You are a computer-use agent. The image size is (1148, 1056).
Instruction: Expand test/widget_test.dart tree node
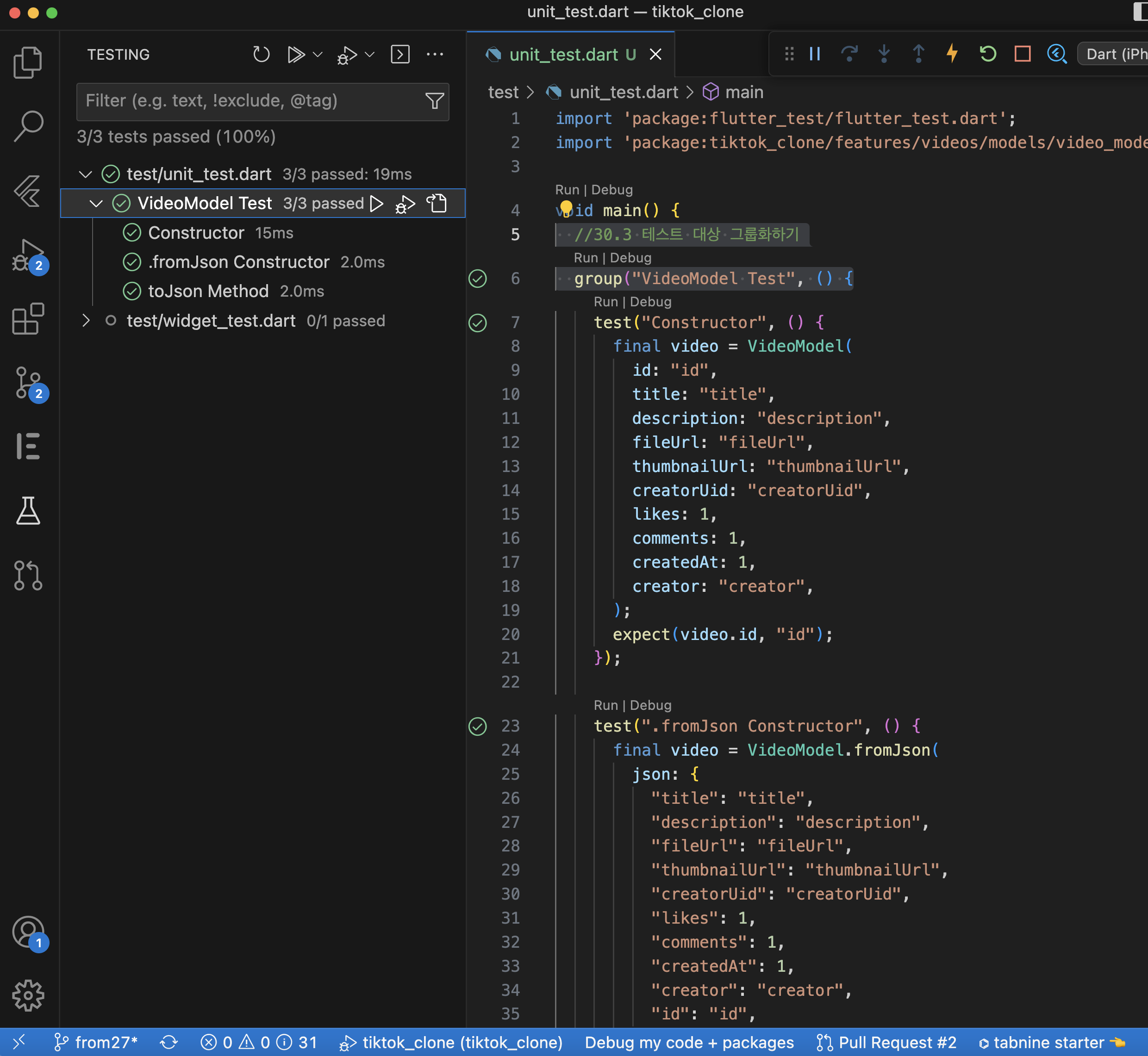click(86, 321)
